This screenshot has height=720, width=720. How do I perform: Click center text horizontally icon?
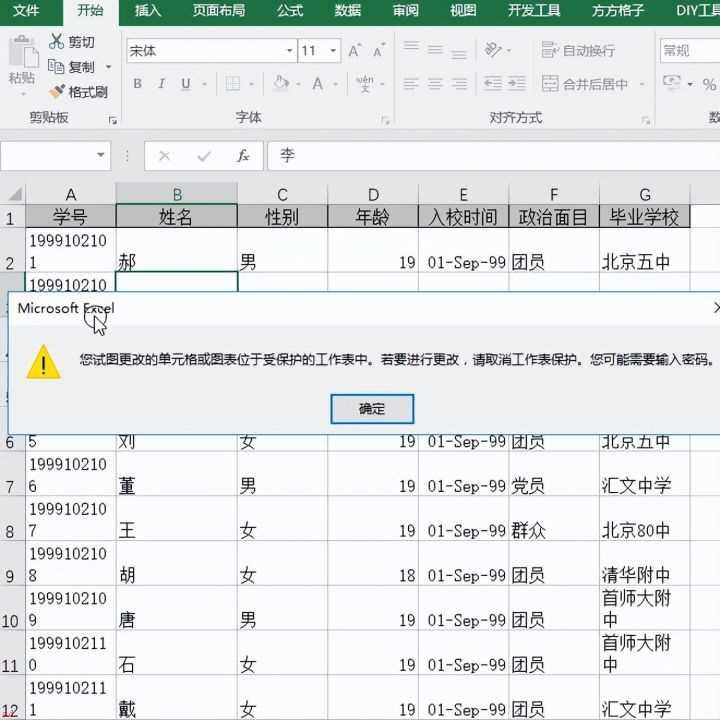(x=435, y=84)
